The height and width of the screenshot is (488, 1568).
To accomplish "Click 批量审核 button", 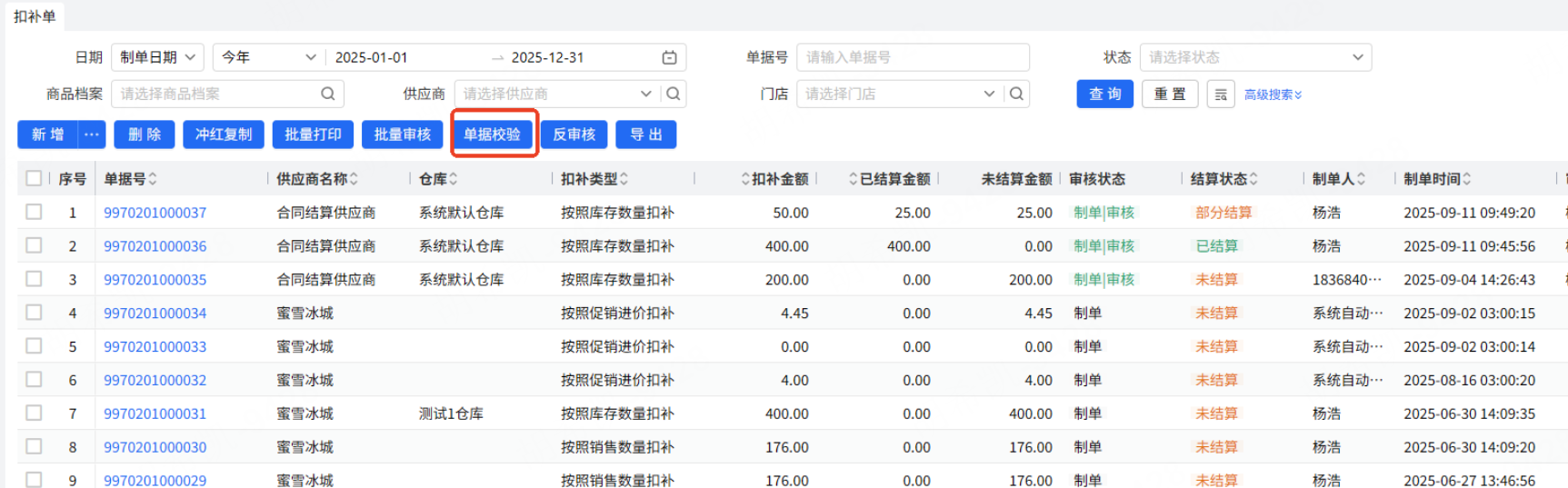I will [x=402, y=134].
